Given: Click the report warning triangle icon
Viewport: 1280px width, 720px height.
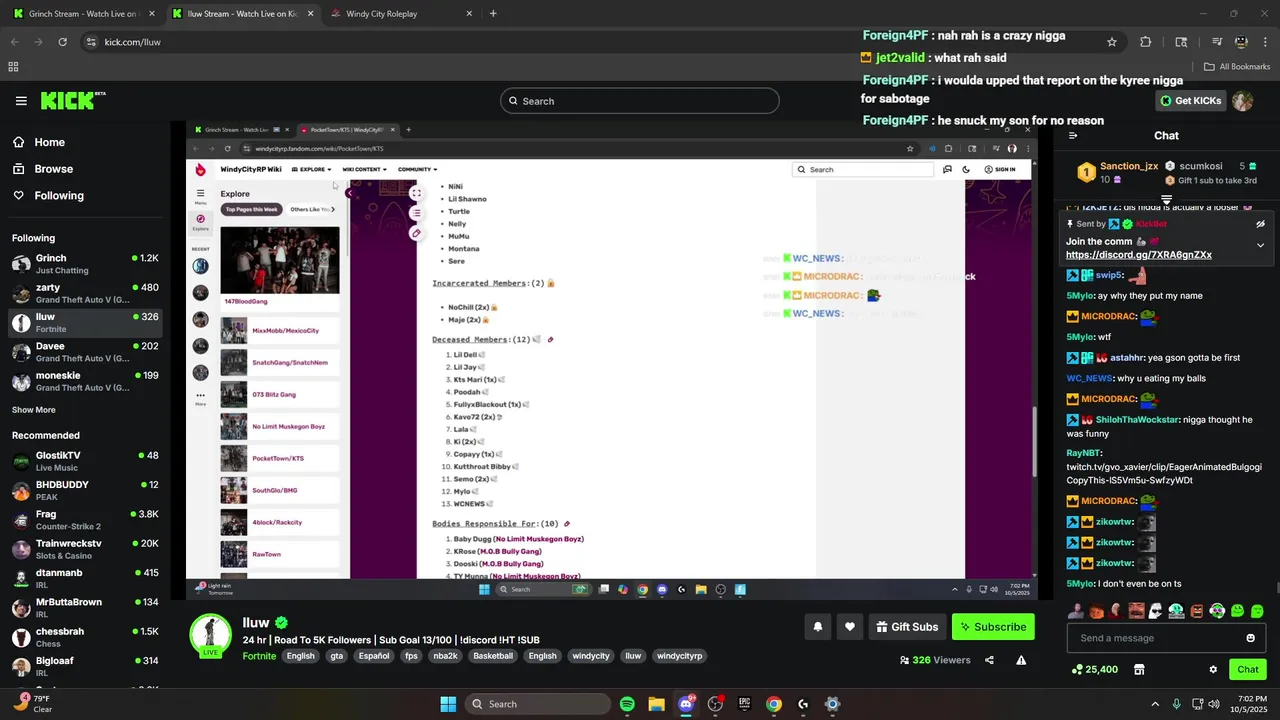Looking at the screenshot, I should pyautogui.click(x=1021, y=660).
